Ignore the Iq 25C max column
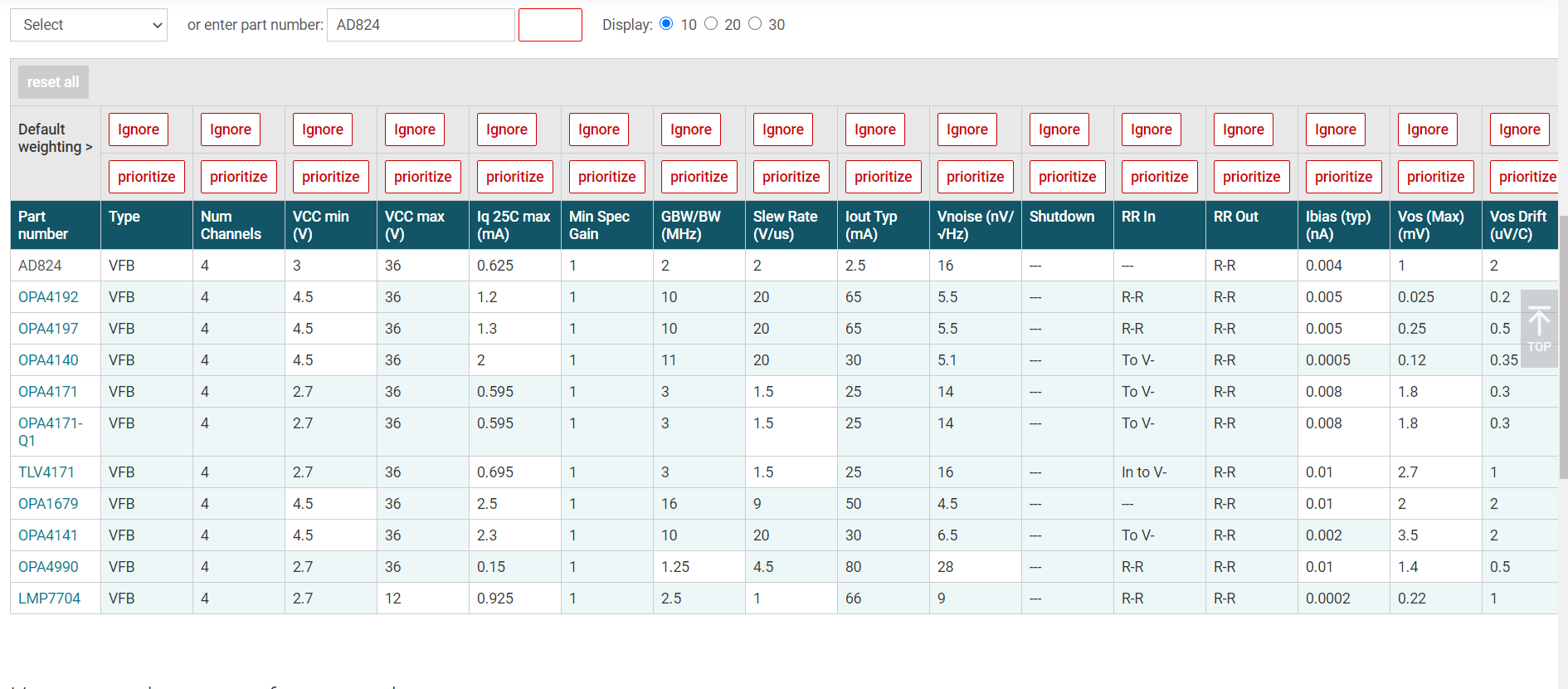The width and height of the screenshot is (1568, 689). (x=507, y=129)
